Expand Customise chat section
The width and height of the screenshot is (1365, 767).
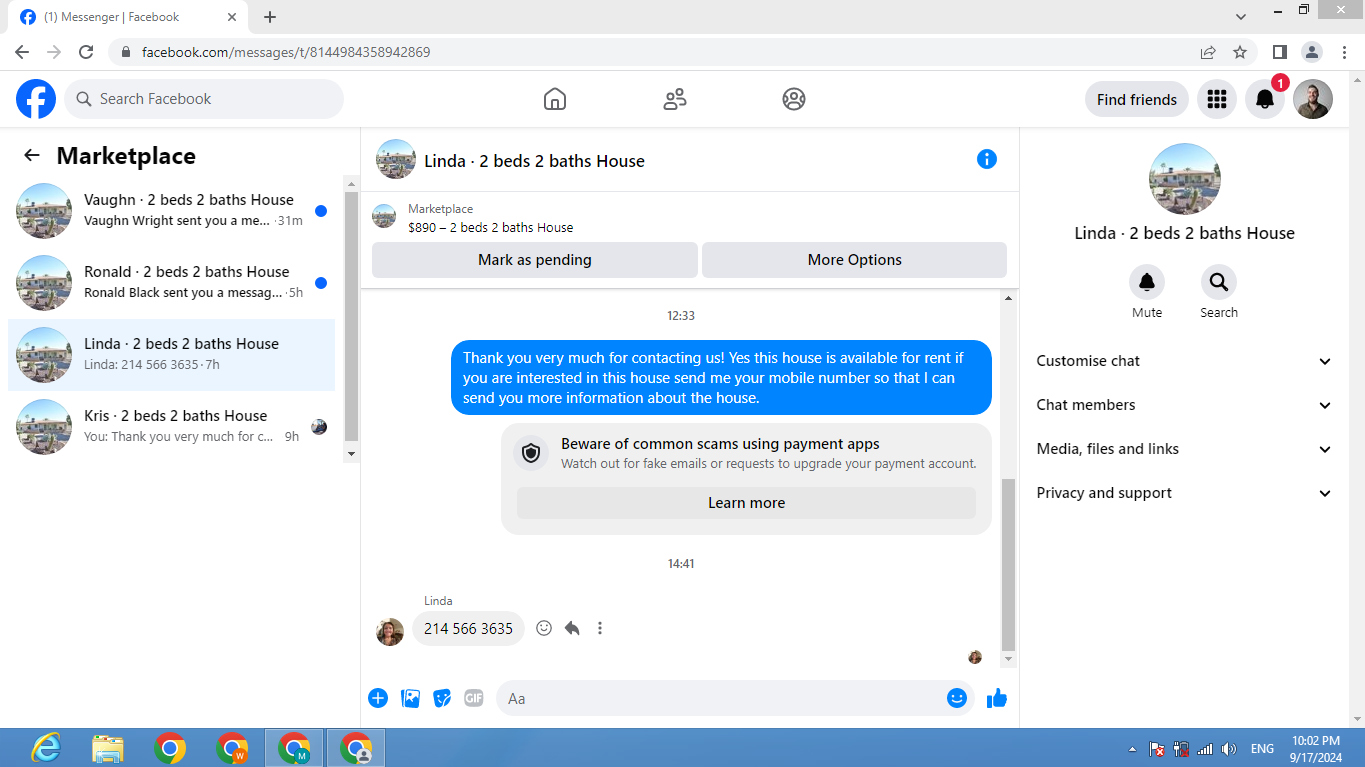tap(1184, 361)
